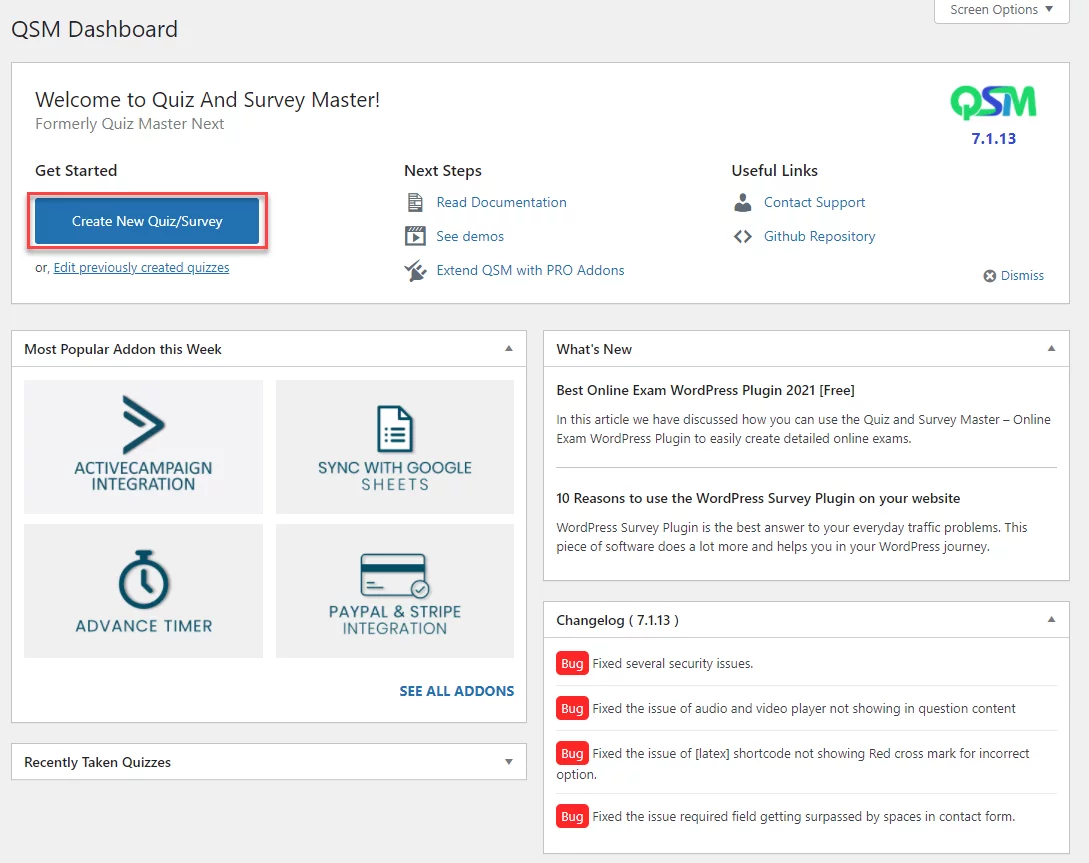1089x863 pixels.
Task: Click the Create New Quiz/Survey button
Action: 147,221
